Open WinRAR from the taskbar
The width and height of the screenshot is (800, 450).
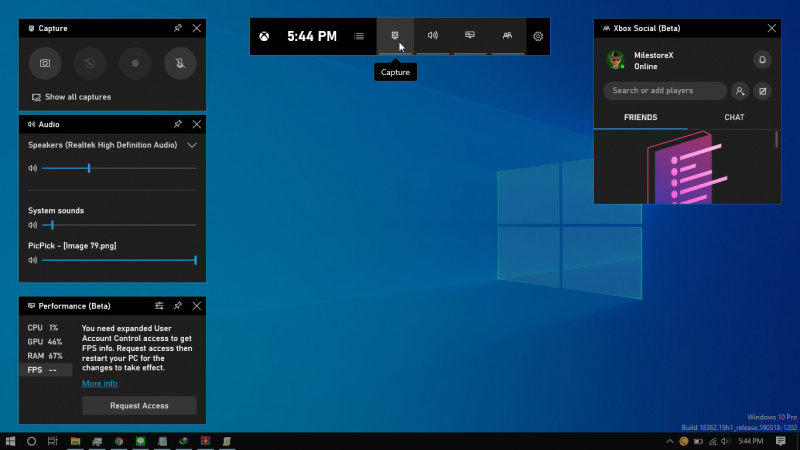(205, 441)
